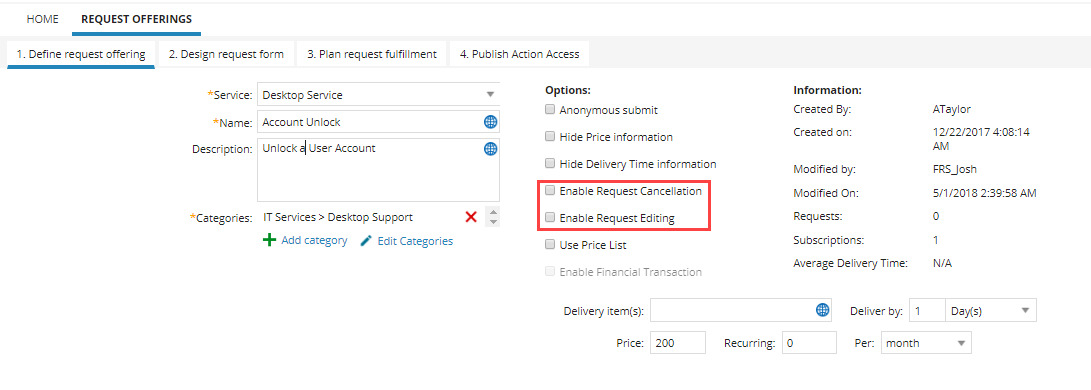Screen dimensions: 1091x390
Task: Move category up with the up arrow
Action: click(493, 212)
